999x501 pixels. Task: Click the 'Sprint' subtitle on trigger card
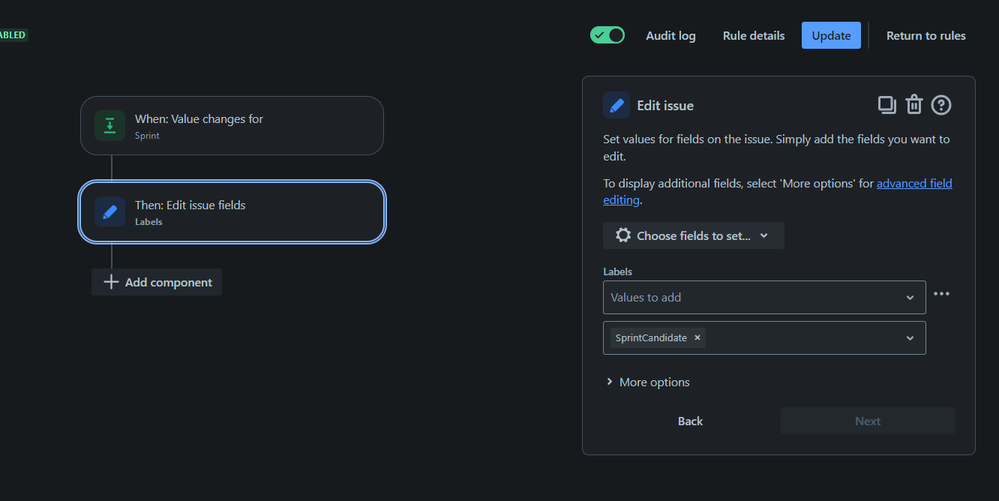pos(147,136)
